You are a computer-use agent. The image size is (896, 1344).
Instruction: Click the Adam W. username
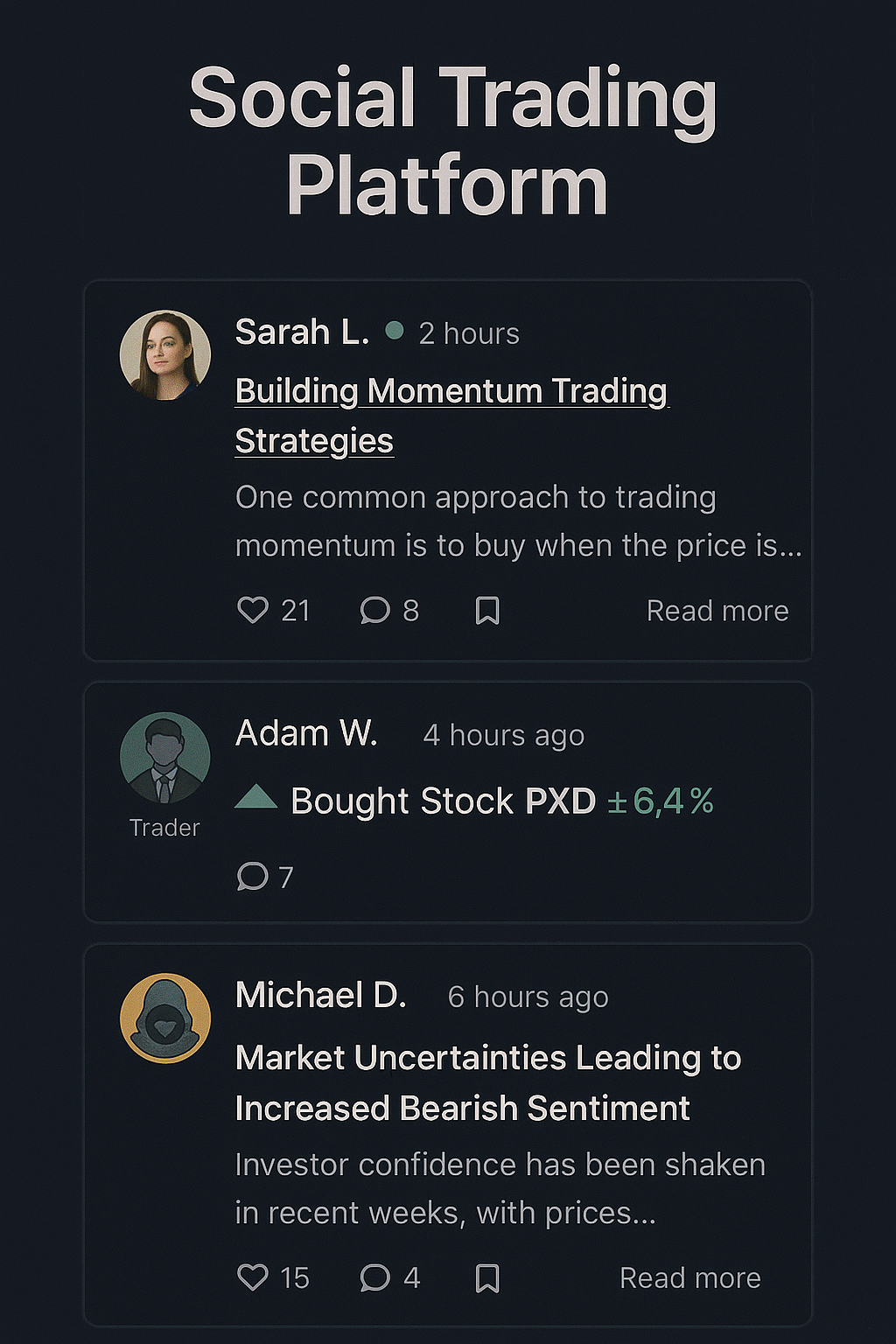click(x=306, y=733)
